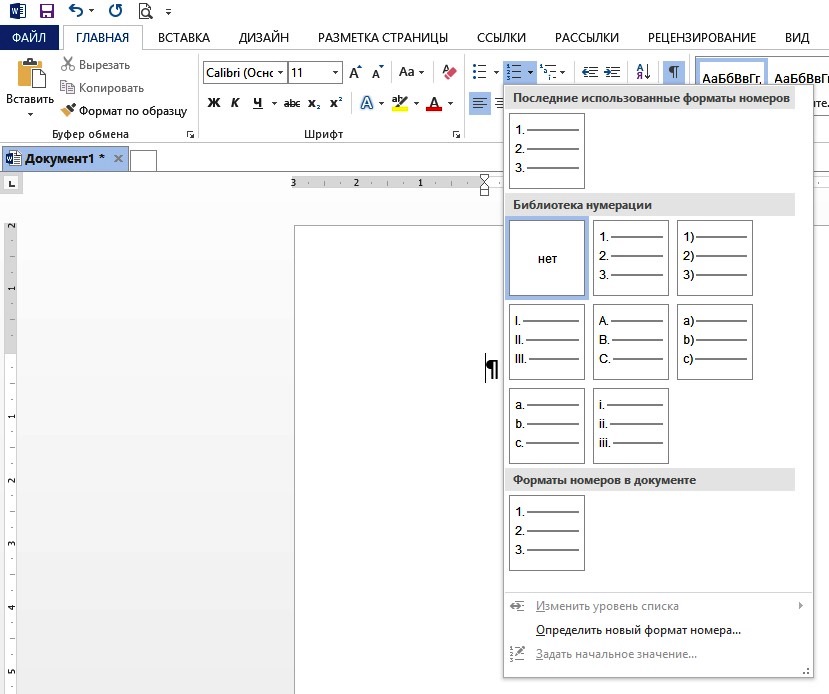Open the Шрифт dialog launcher

pos(456,135)
